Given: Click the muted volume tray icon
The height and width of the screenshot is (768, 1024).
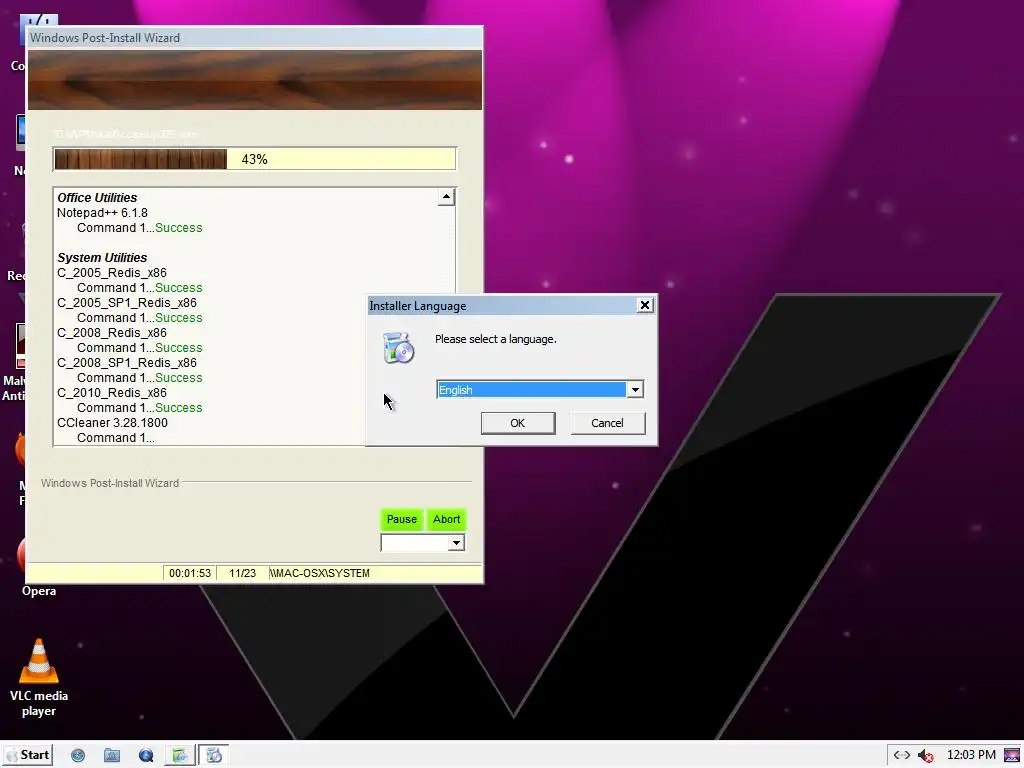Looking at the screenshot, I should point(925,756).
